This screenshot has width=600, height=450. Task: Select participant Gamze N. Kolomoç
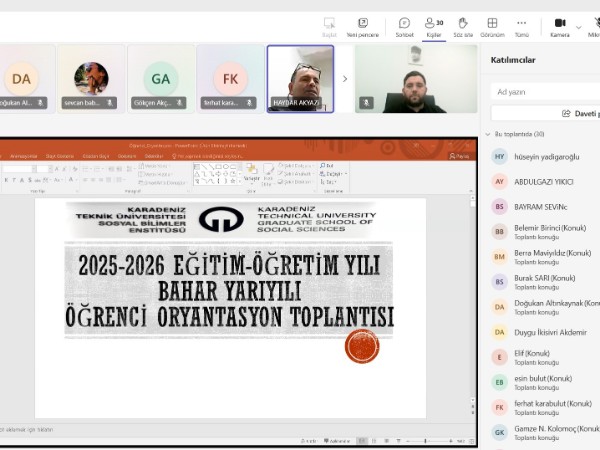(545, 432)
